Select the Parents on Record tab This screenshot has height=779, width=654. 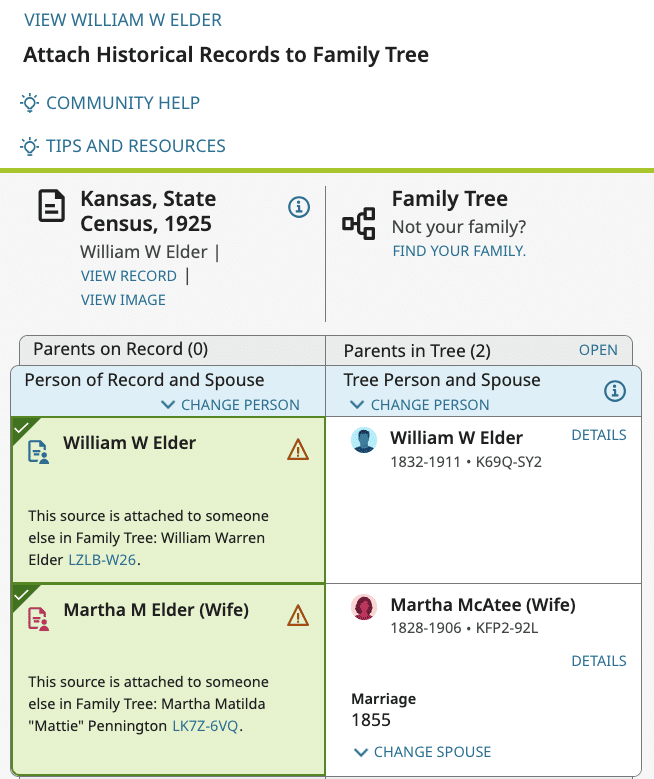pyautogui.click(x=120, y=349)
